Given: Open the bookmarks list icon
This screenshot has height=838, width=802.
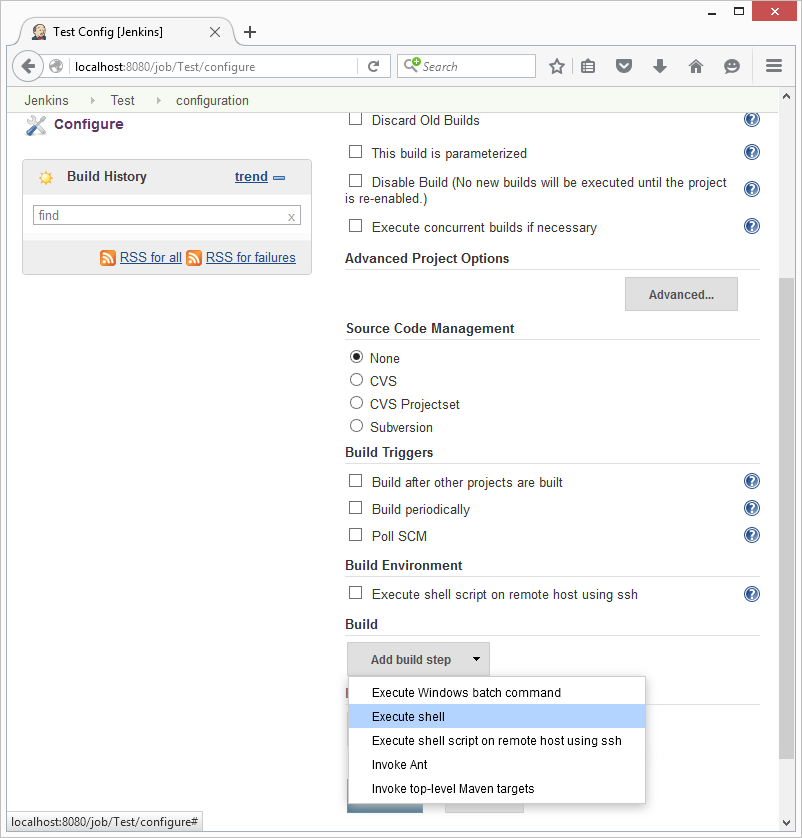Looking at the screenshot, I should pos(588,66).
